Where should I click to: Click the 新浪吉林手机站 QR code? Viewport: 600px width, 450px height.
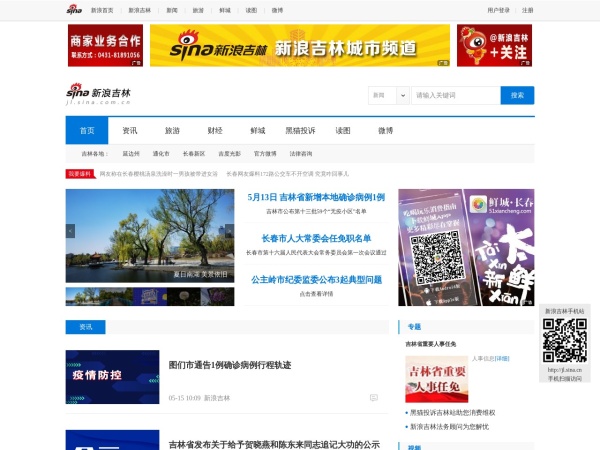tap(565, 341)
